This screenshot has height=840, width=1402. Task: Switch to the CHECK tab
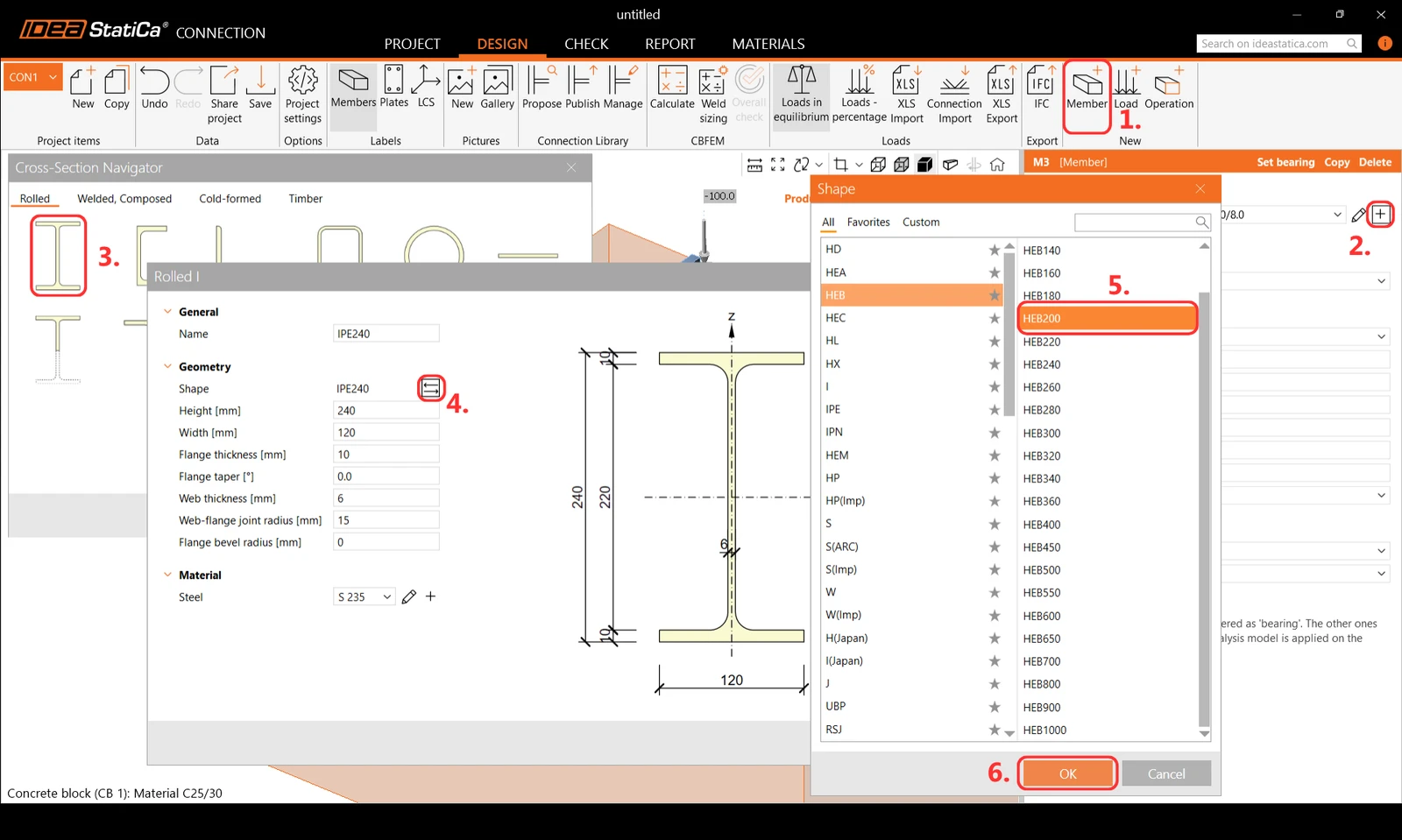pos(586,44)
